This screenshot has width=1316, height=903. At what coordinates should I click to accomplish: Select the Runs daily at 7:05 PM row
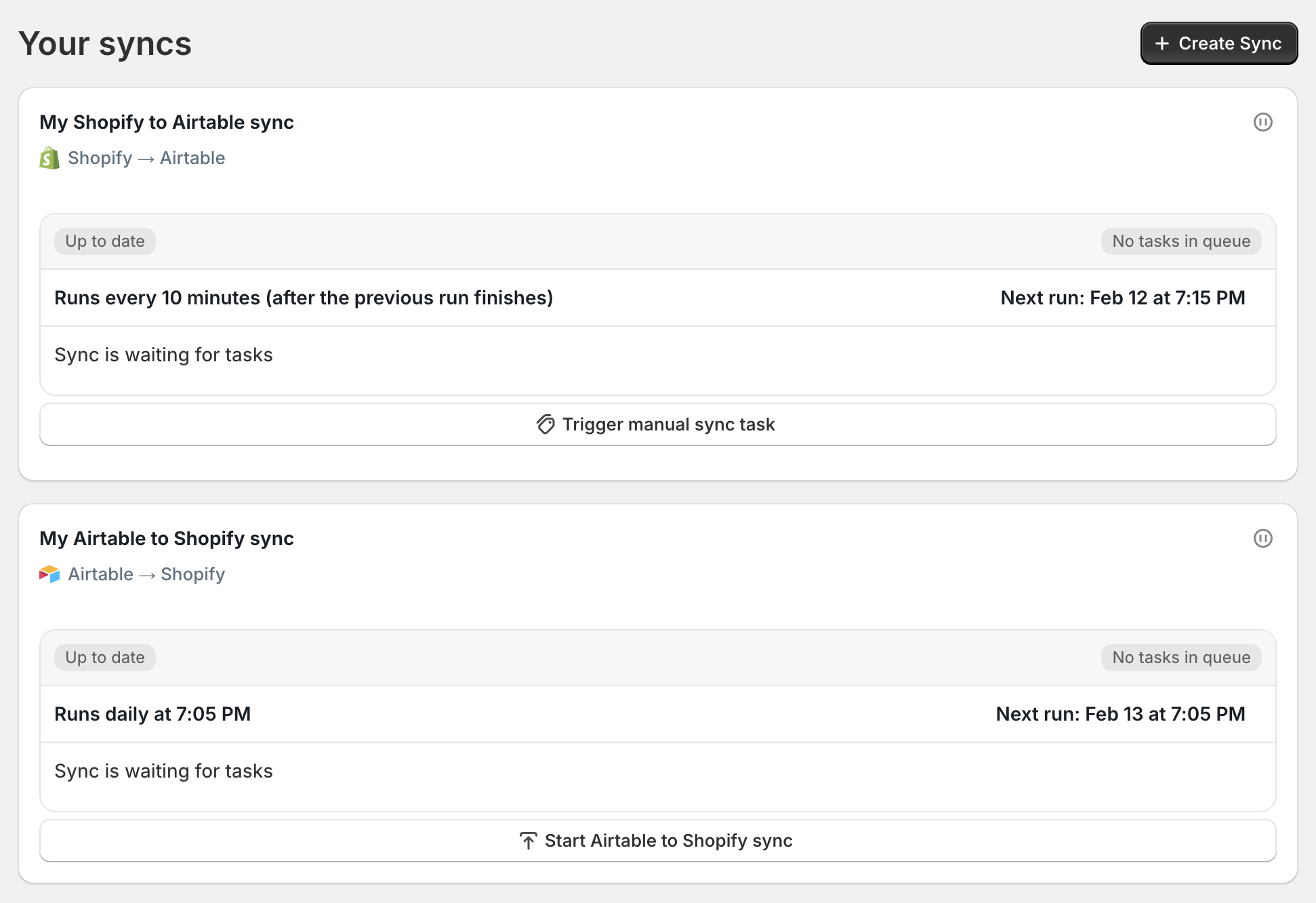658,714
